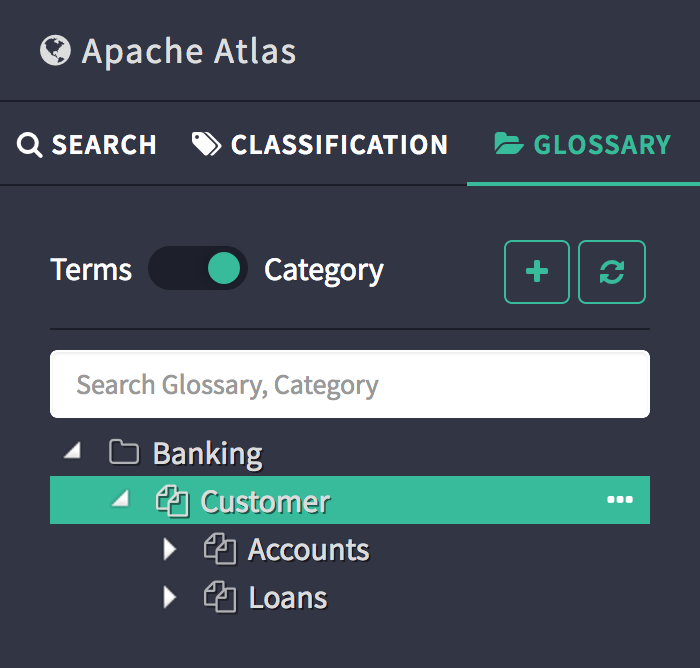Expand the Accounts category node
700x668 pixels.
[169, 549]
